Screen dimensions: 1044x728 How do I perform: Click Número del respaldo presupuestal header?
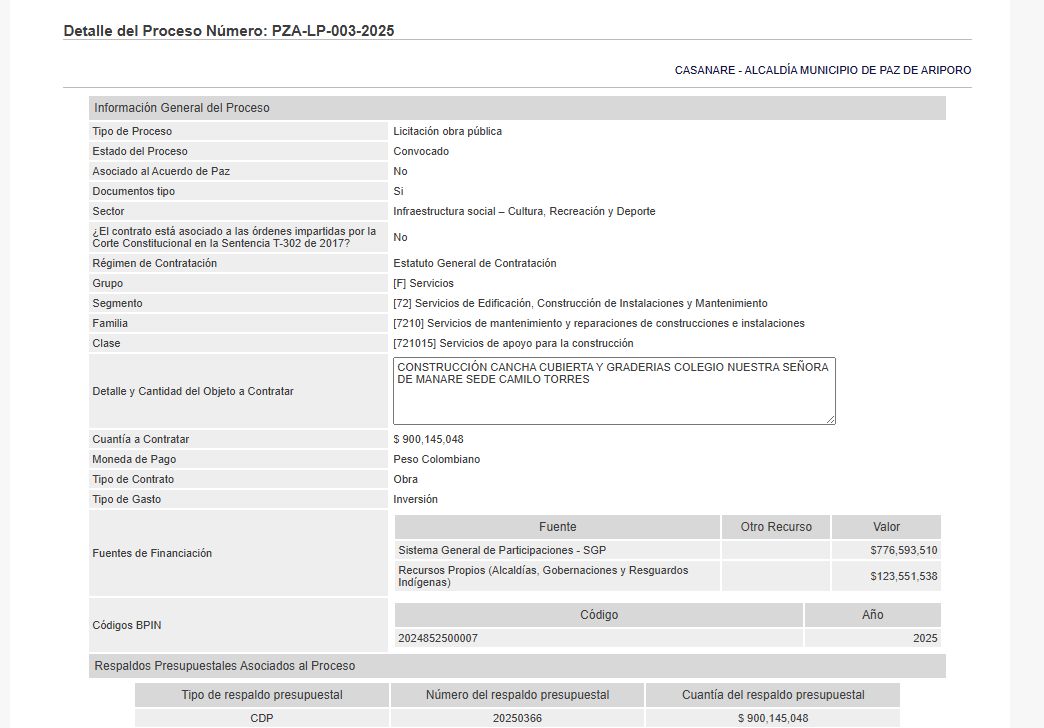(x=517, y=695)
